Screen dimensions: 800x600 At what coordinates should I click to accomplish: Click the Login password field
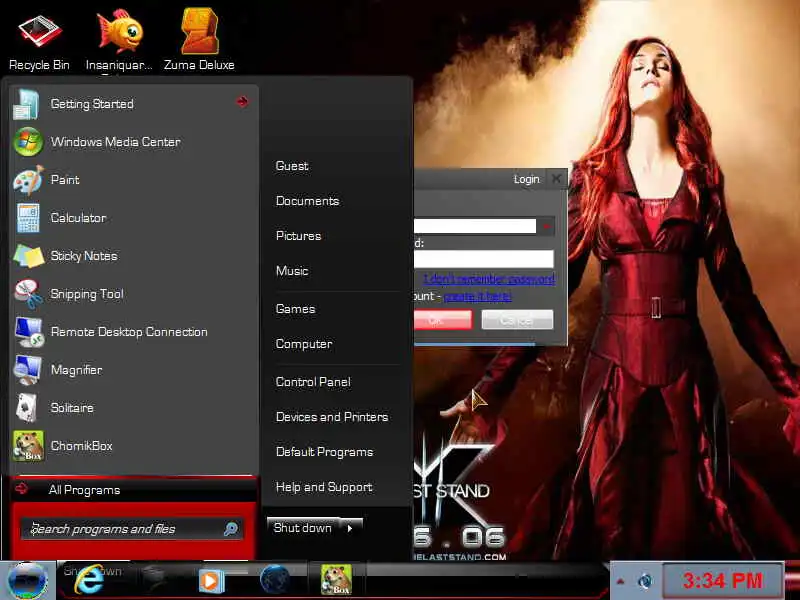click(484, 259)
